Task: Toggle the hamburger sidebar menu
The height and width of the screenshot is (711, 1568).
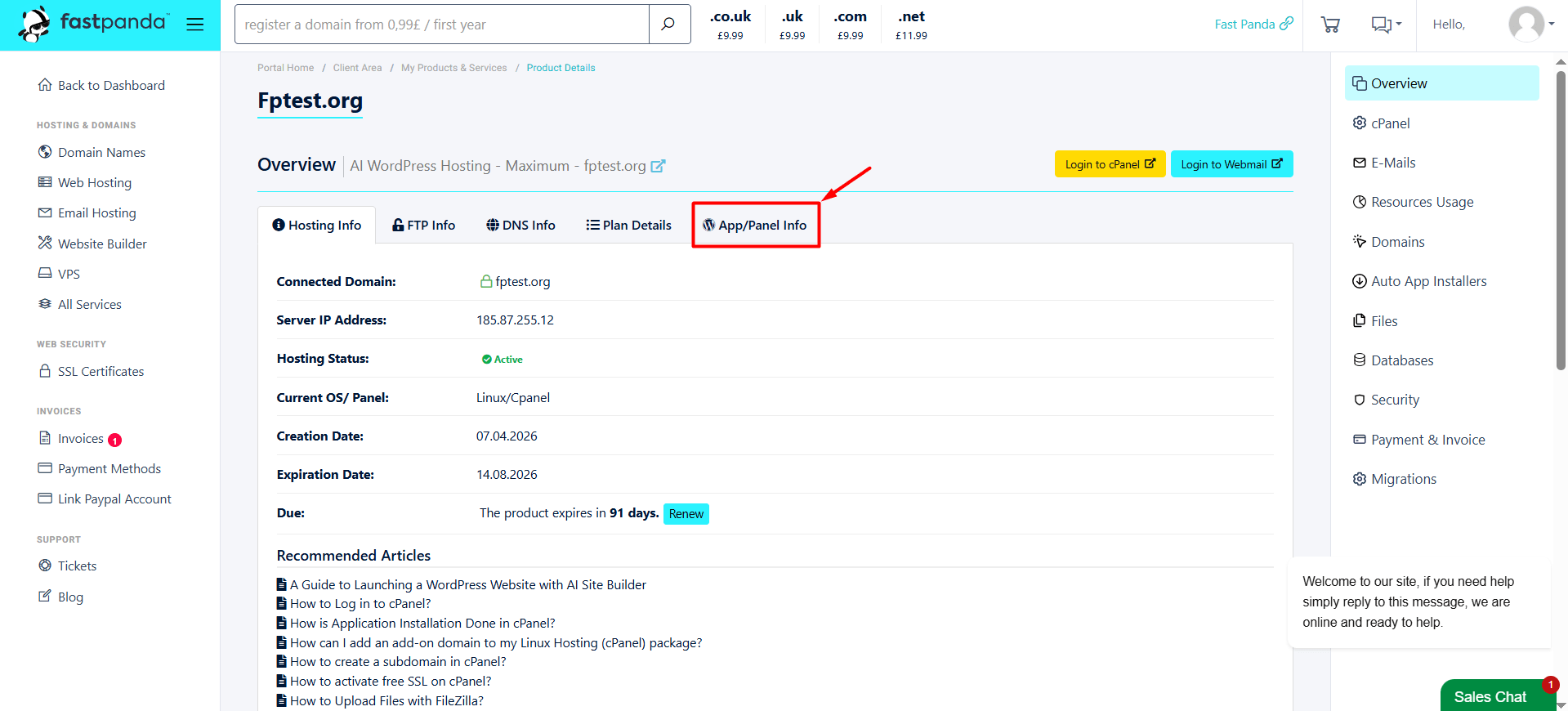Action: click(194, 25)
